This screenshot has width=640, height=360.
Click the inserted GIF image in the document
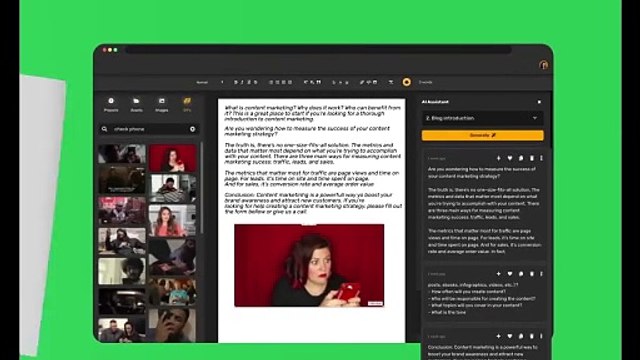click(x=309, y=265)
